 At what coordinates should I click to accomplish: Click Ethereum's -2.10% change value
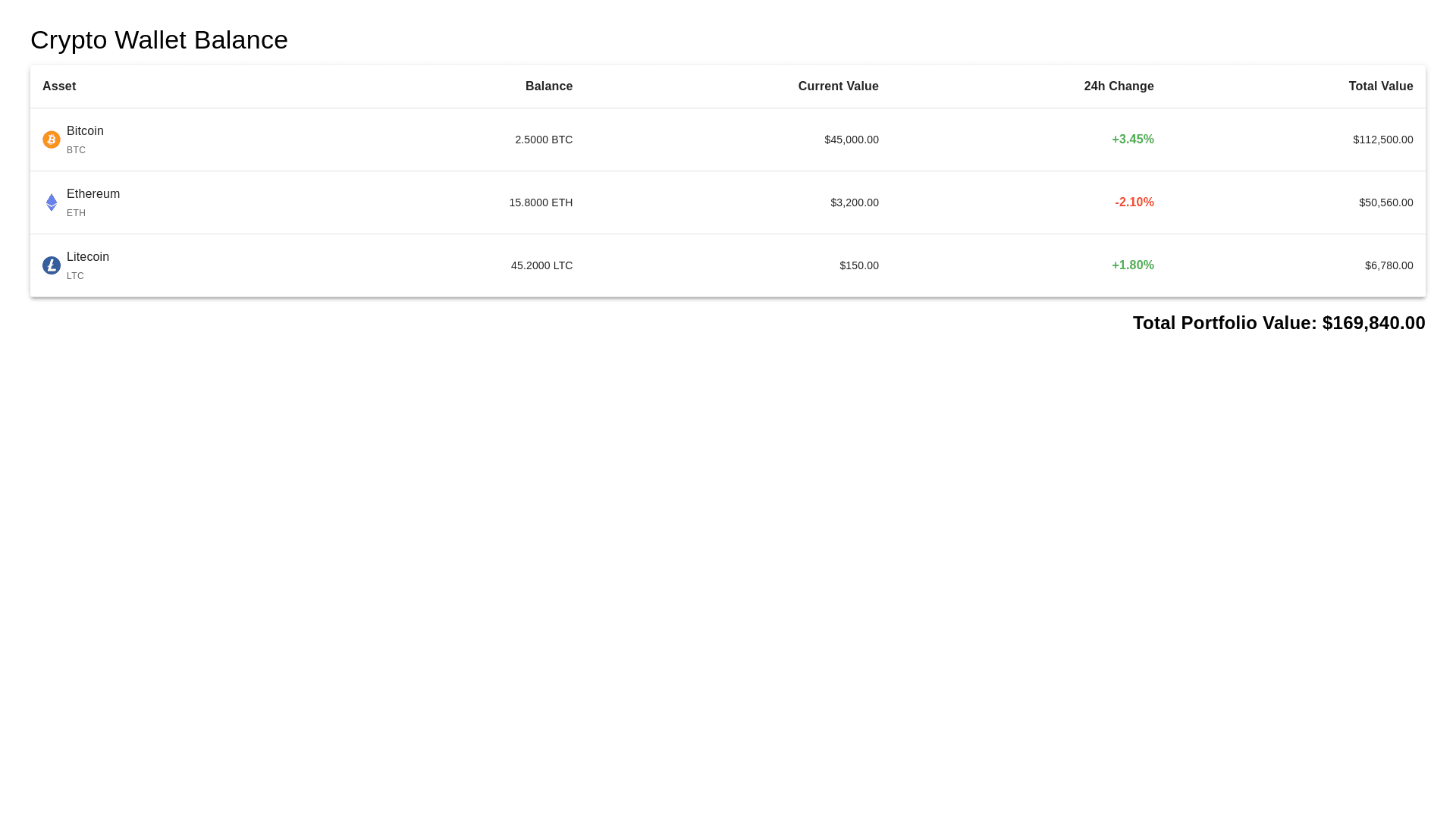click(x=1134, y=202)
